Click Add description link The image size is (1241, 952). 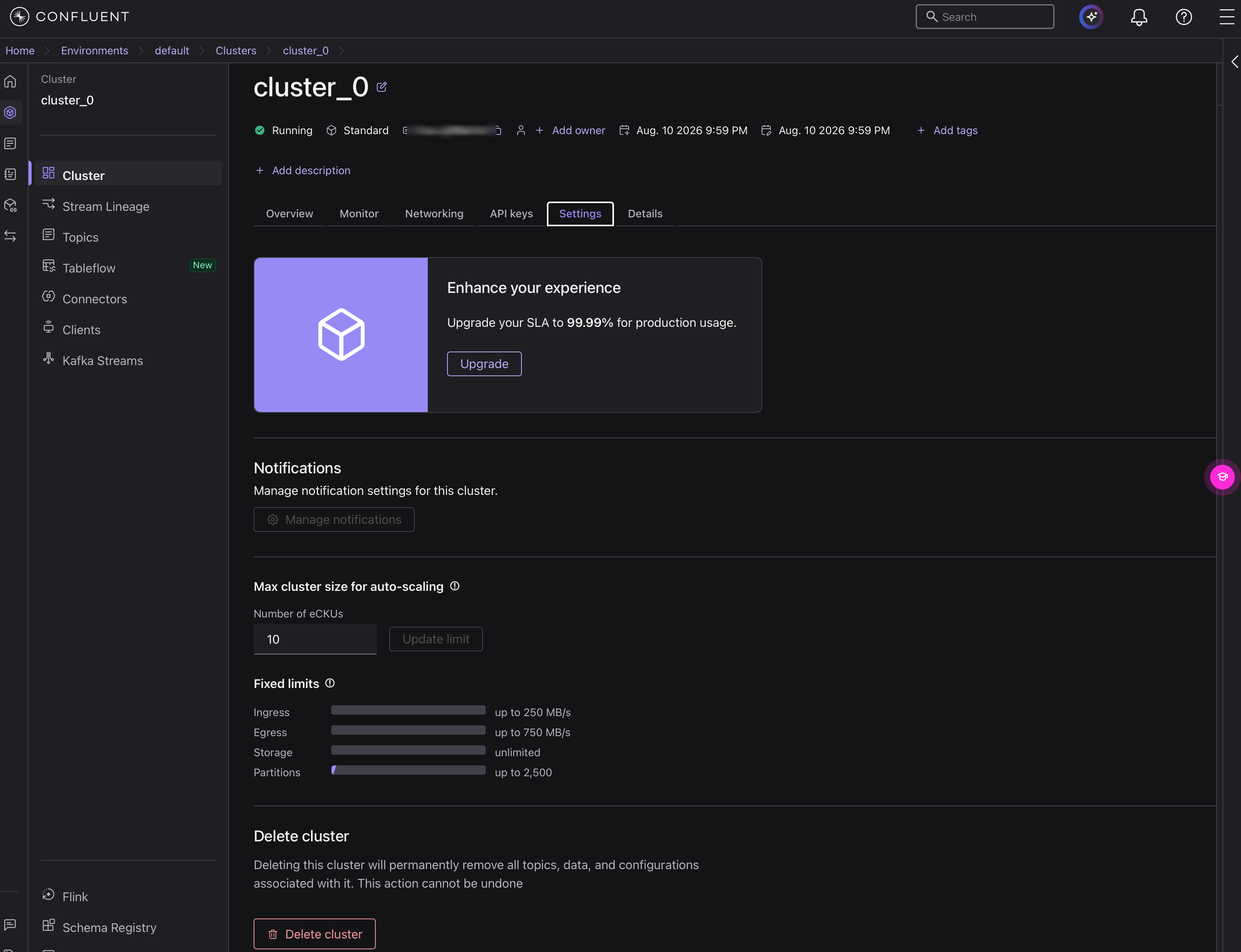[303, 171]
